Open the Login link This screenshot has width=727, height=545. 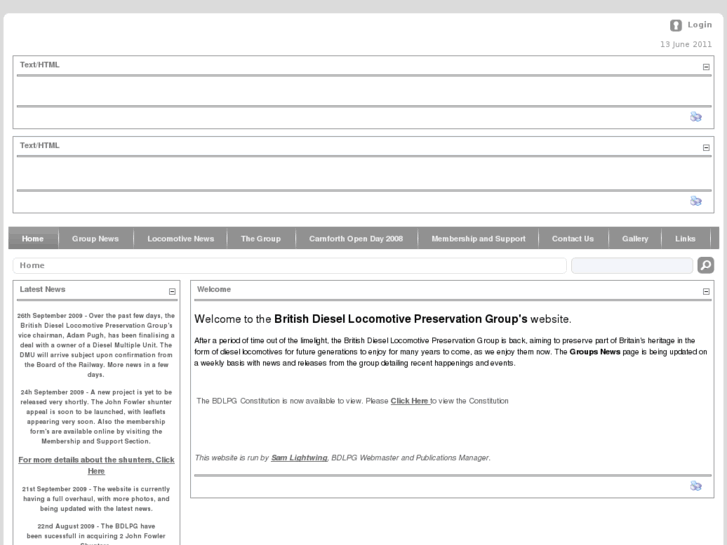pos(699,25)
